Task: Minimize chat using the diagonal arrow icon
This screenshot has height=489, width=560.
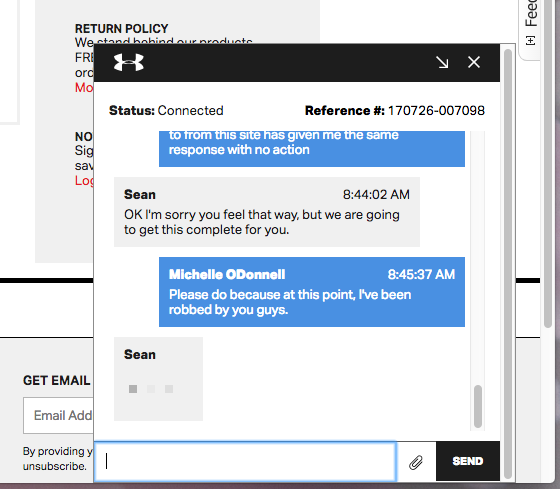Action: (x=442, y=63)
